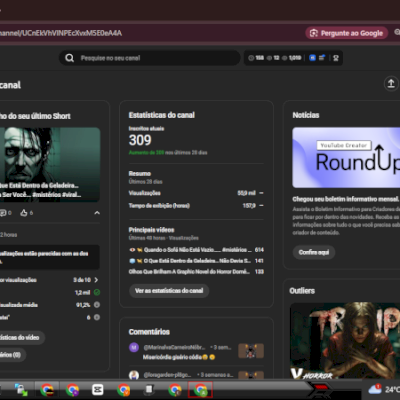This screenshot has width=400, height=400.
Task: Open the estatísticas do vídeo button
Action: [22, 337]
